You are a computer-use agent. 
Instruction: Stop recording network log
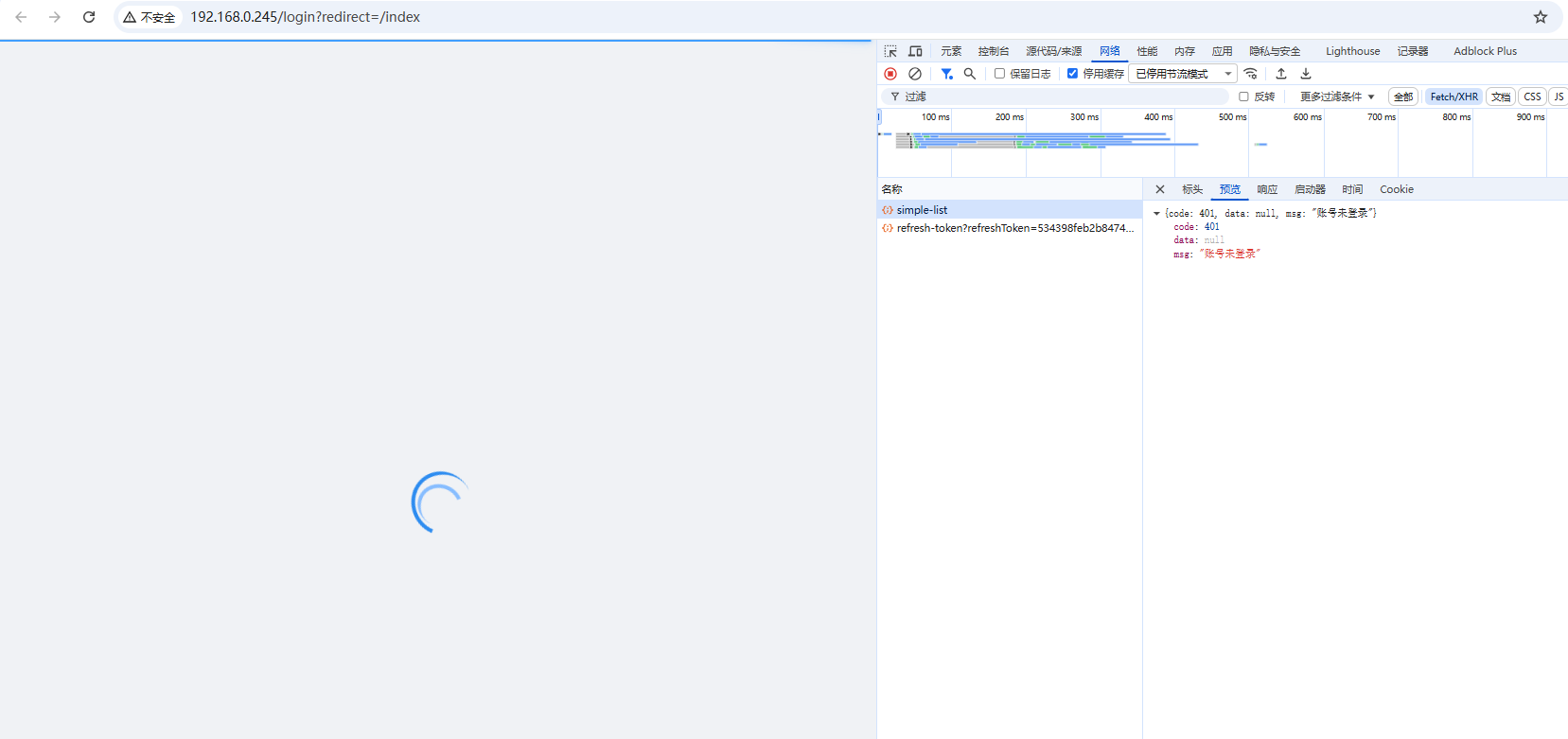[890, 74]
